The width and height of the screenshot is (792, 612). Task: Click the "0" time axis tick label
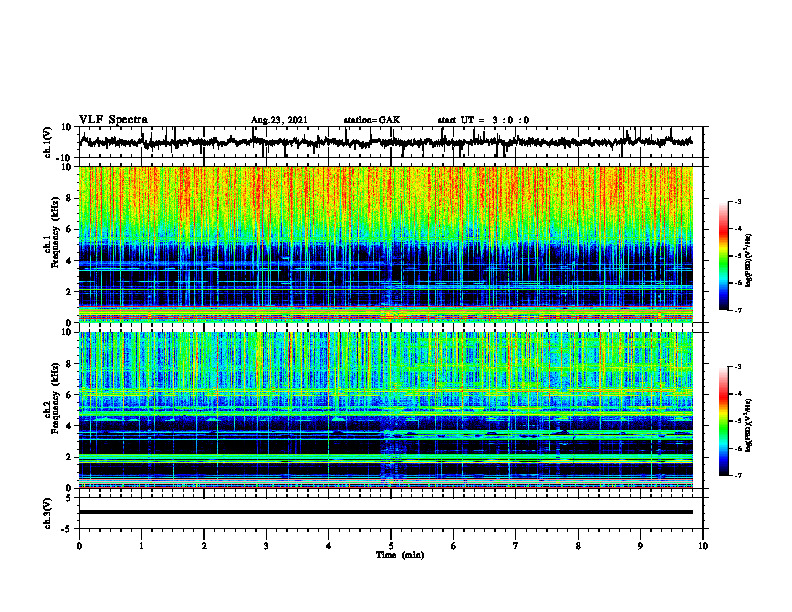tap(79, 546)
